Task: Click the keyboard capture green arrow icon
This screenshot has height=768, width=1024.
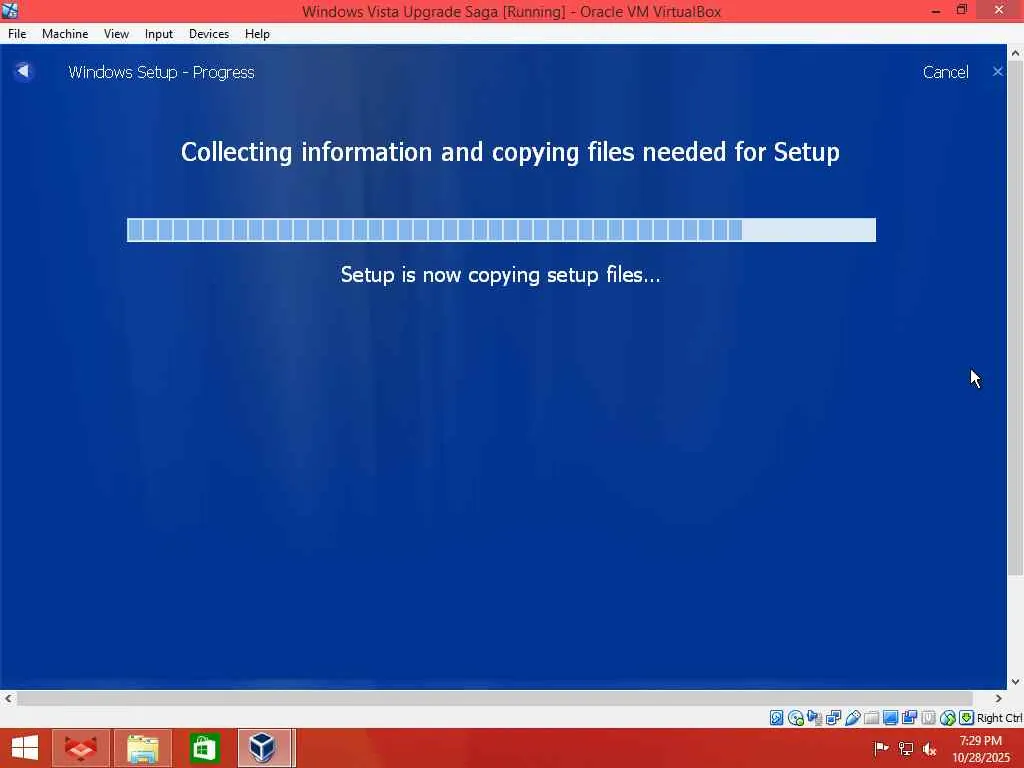Action: point(967,718)
